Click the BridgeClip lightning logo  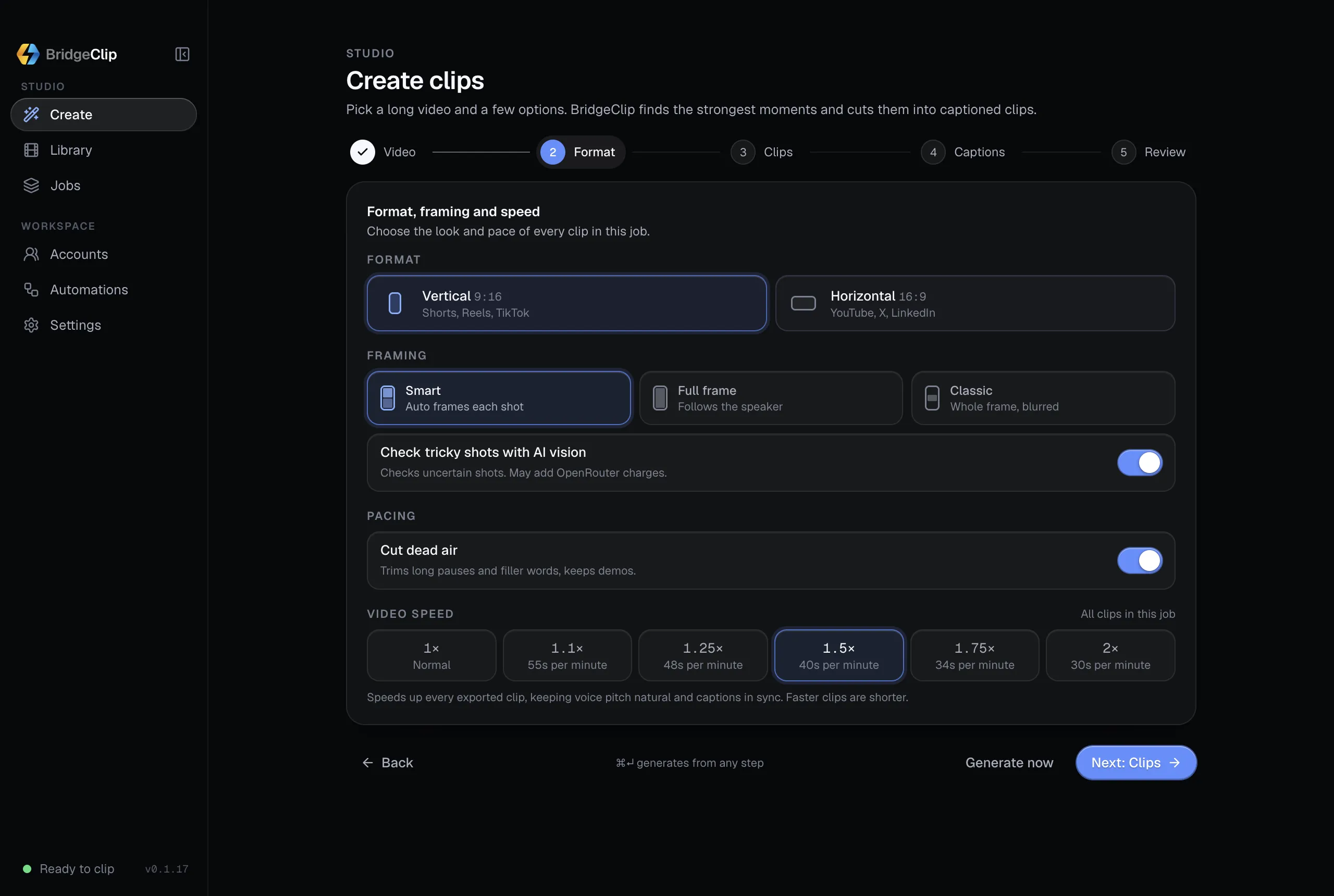[28, 54]
